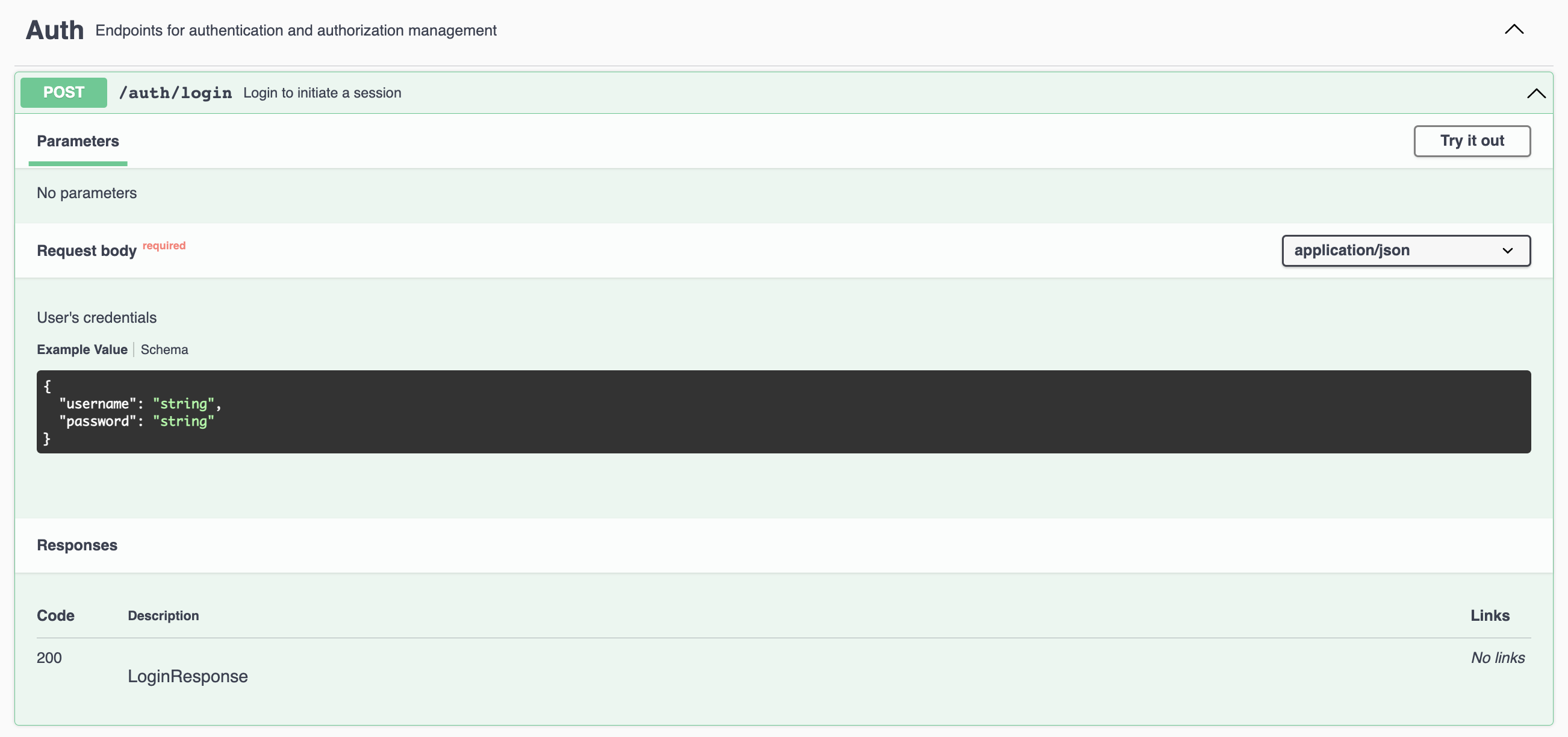Click the LoginResponse response description
Viewport: 1568px width, 737px height.
(x=187, y=676)
